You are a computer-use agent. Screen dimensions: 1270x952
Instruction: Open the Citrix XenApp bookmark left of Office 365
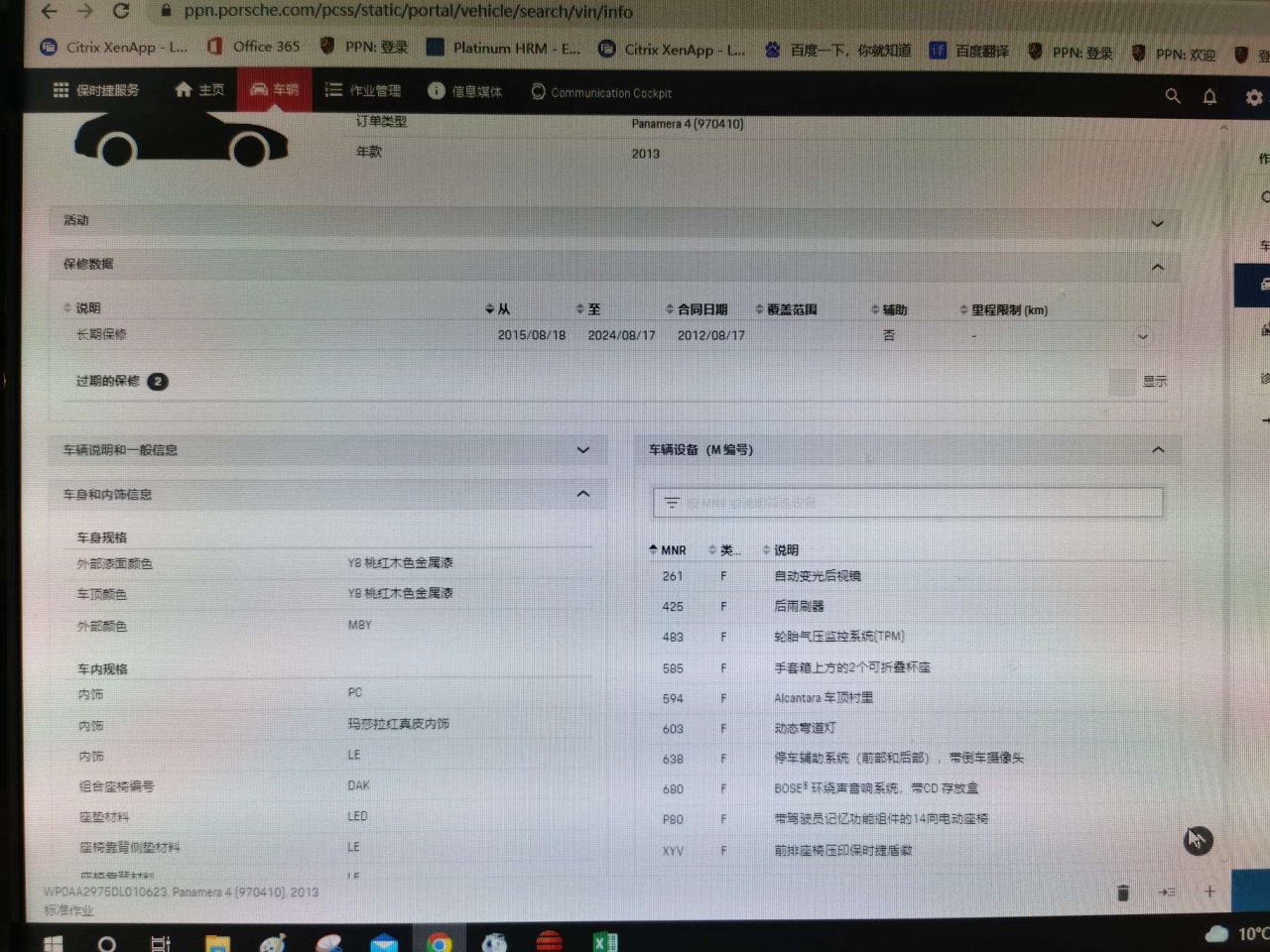114,47
